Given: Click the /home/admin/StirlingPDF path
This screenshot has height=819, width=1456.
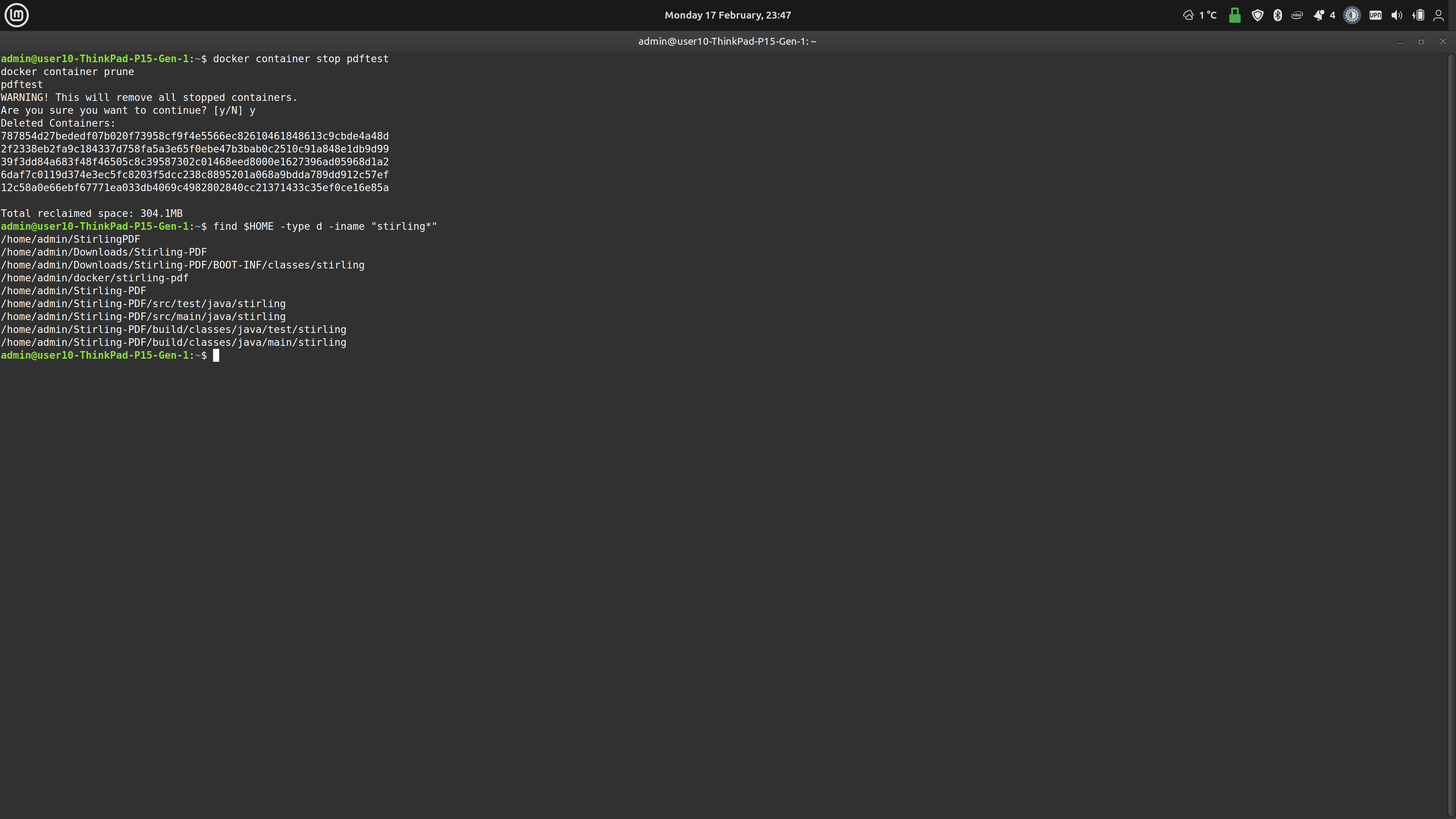Looking at the screenshot, I should [x=70, y=240].
